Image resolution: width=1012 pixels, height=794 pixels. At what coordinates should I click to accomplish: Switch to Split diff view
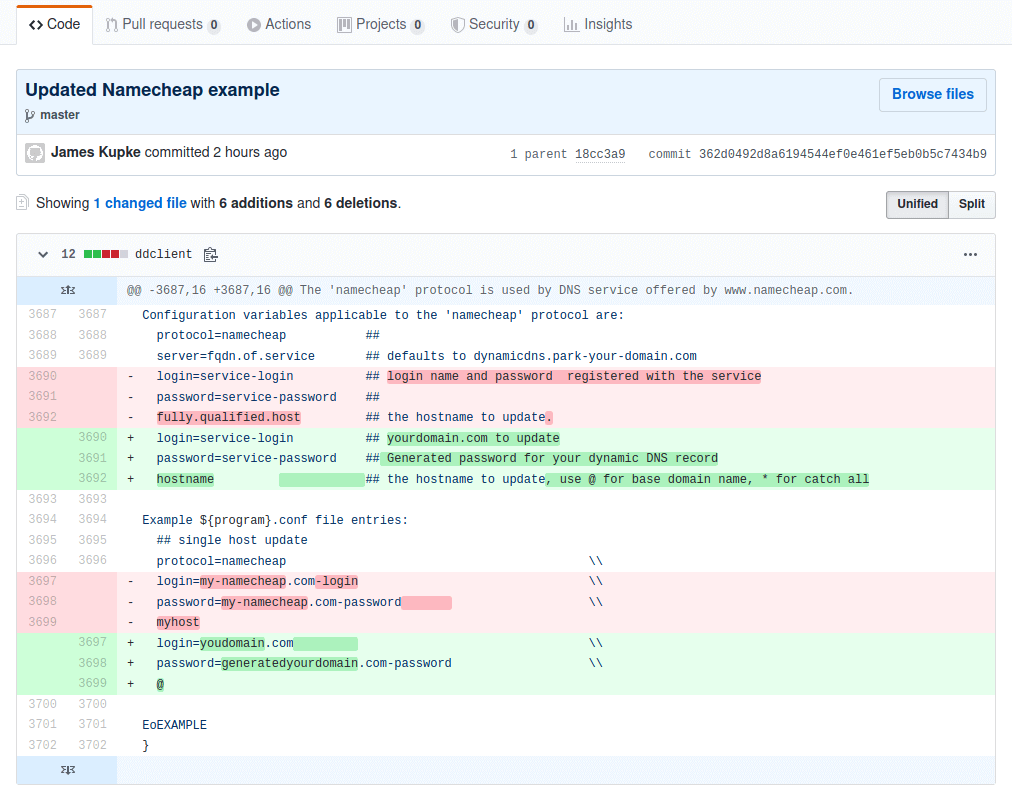(971, 204)
